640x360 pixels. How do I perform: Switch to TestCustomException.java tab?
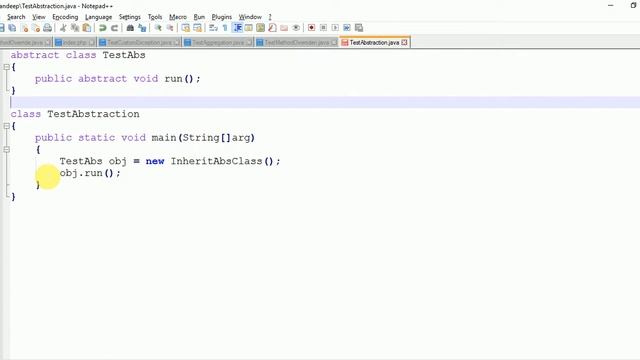point(139,42)
